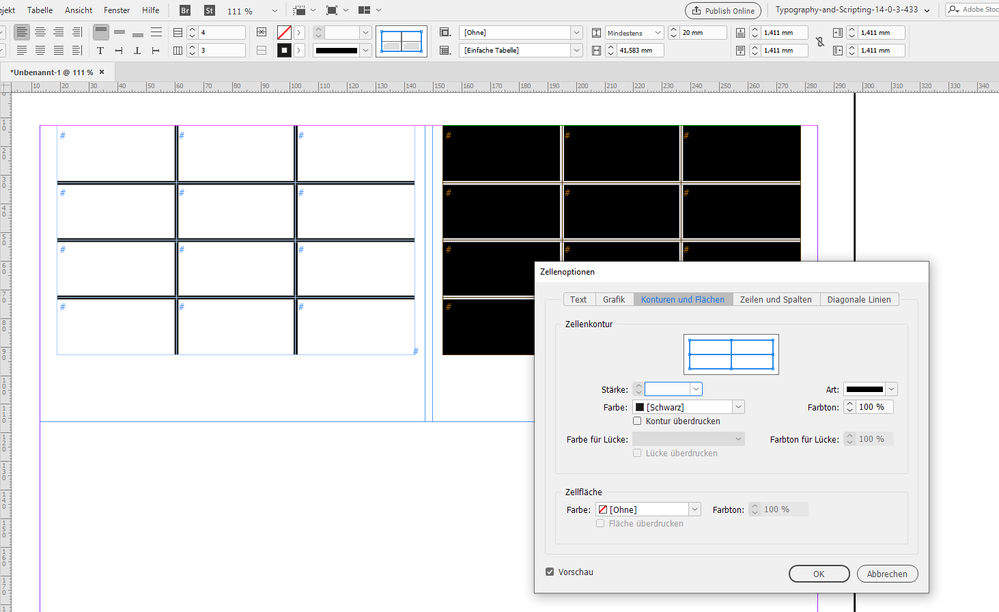The height and width of the screenshot is (612, 999).
Task: Open cell style dropdown [Ohne]
Action: coord(577,32)
